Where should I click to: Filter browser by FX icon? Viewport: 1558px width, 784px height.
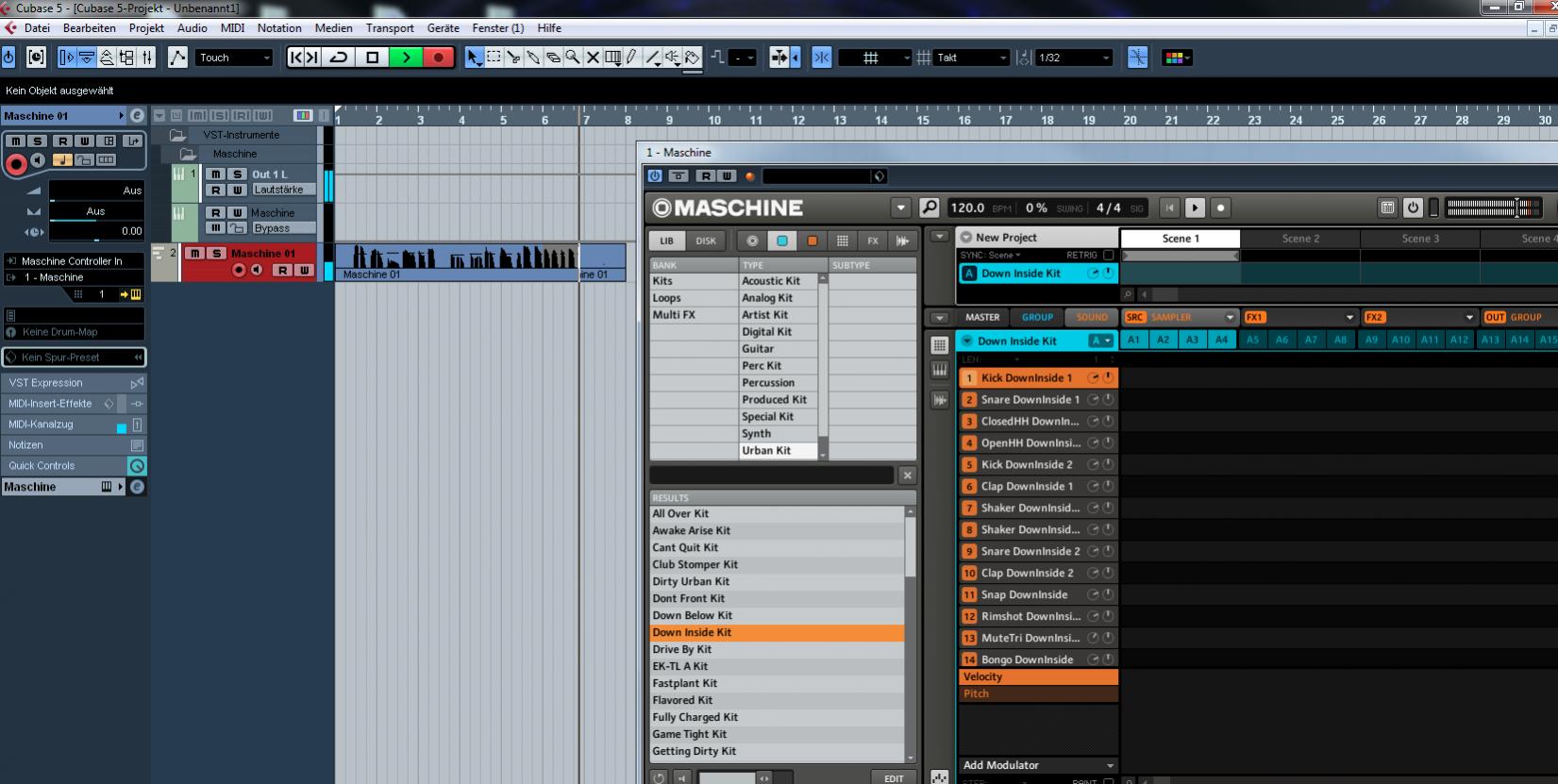[873, 241]
